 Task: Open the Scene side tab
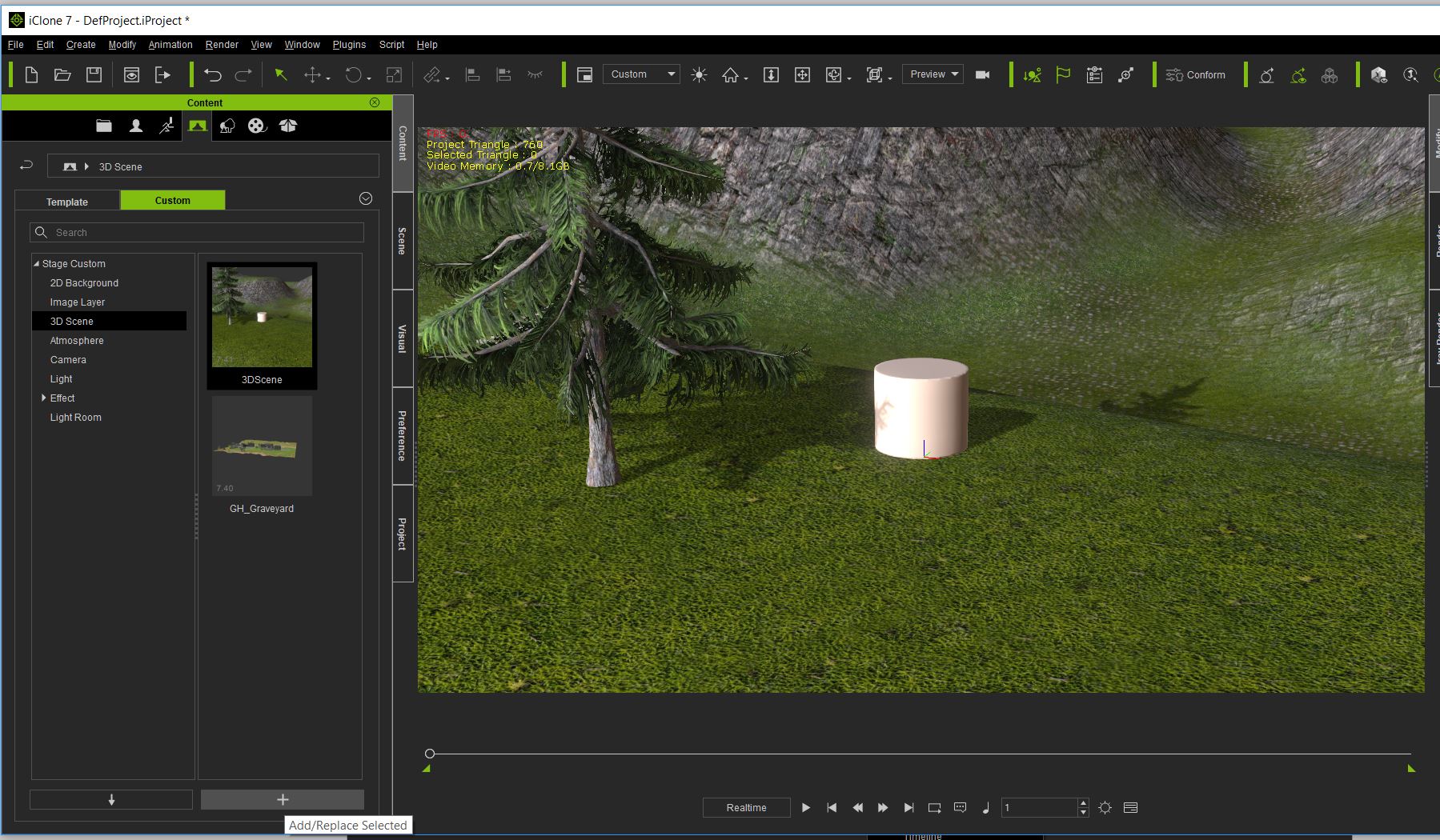pyautogui.click(x=403, y=241)
